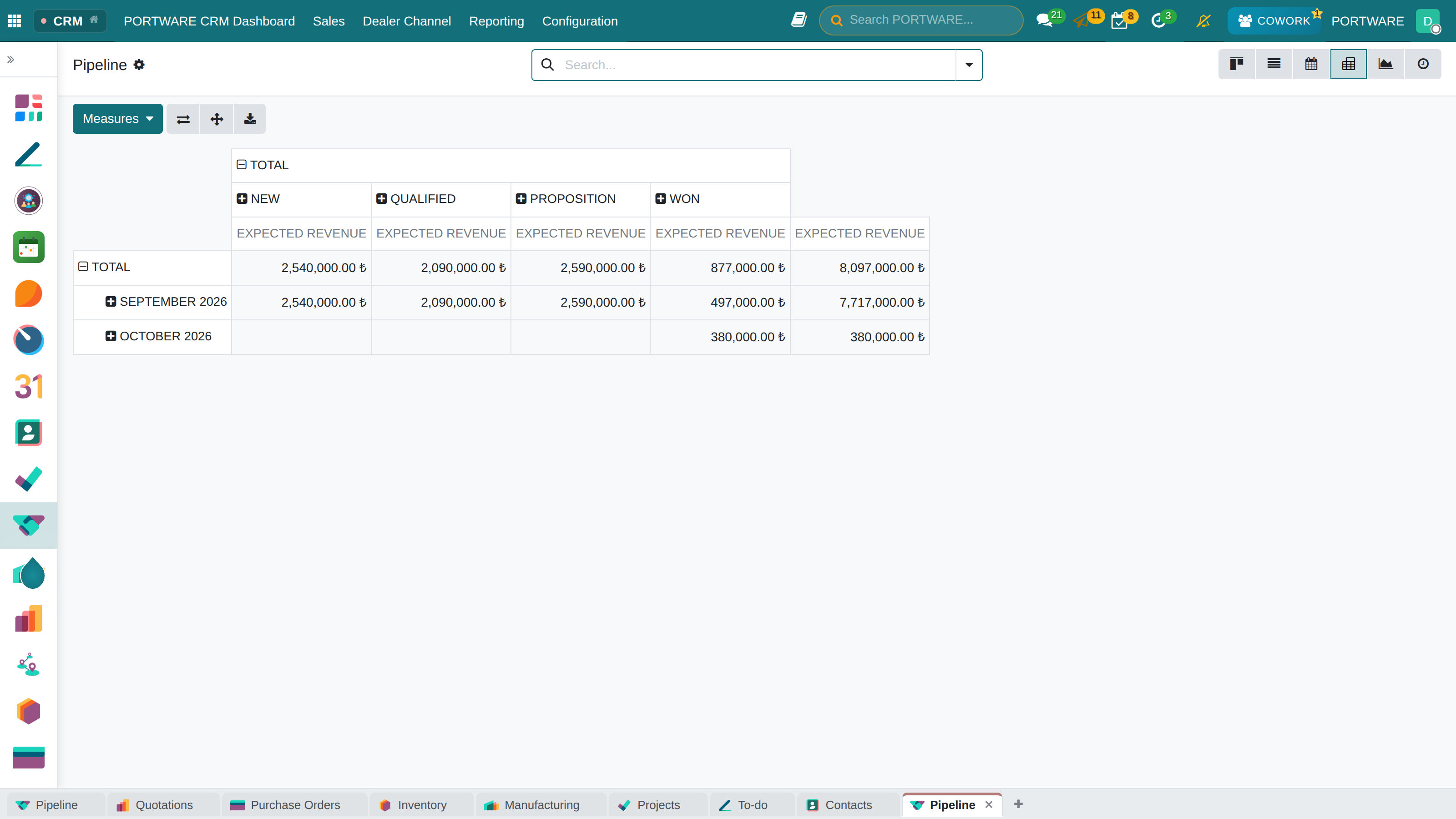Screen dimensions: 1456x819
Task: Open the search filter options dropdown
Action: tap(969, 65)
